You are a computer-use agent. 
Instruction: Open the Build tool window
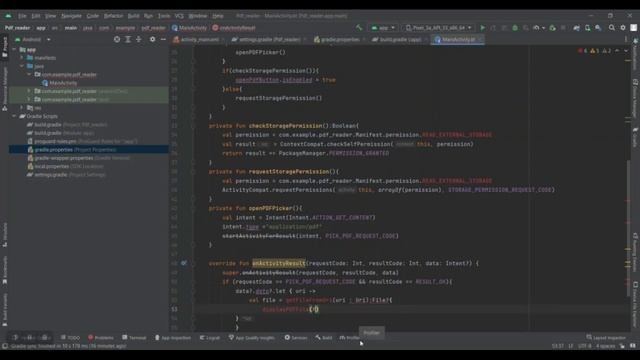pyautogui.click(x=324, y=338)
